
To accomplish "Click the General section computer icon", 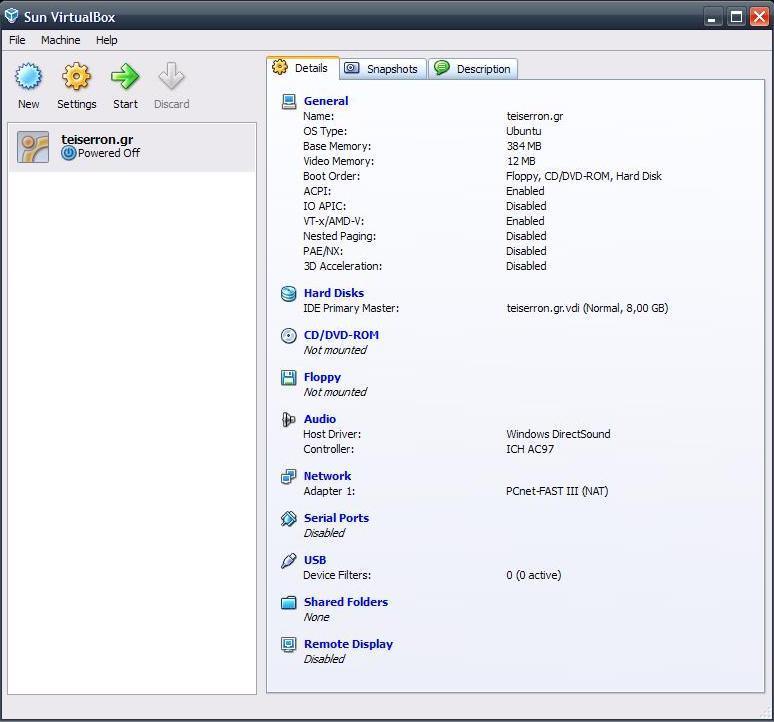I will [289, 101].
